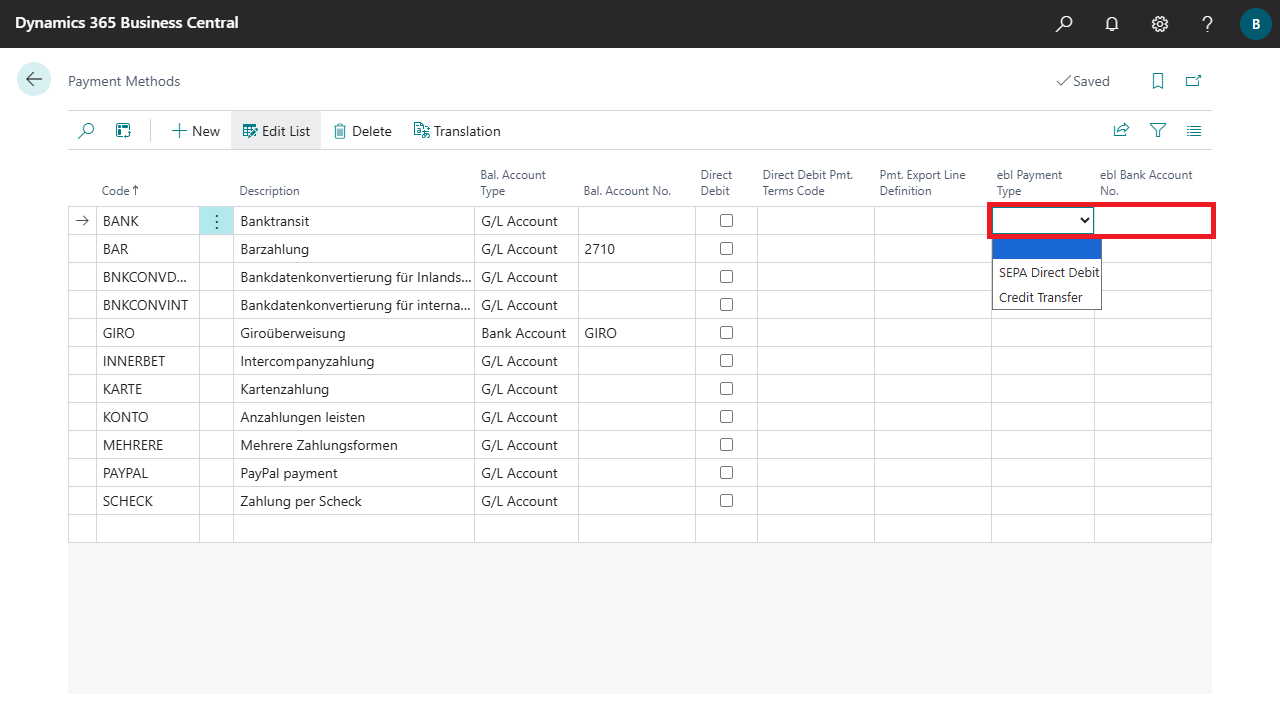
Task: Open the notifications bell
Action: coord(1112,24)
